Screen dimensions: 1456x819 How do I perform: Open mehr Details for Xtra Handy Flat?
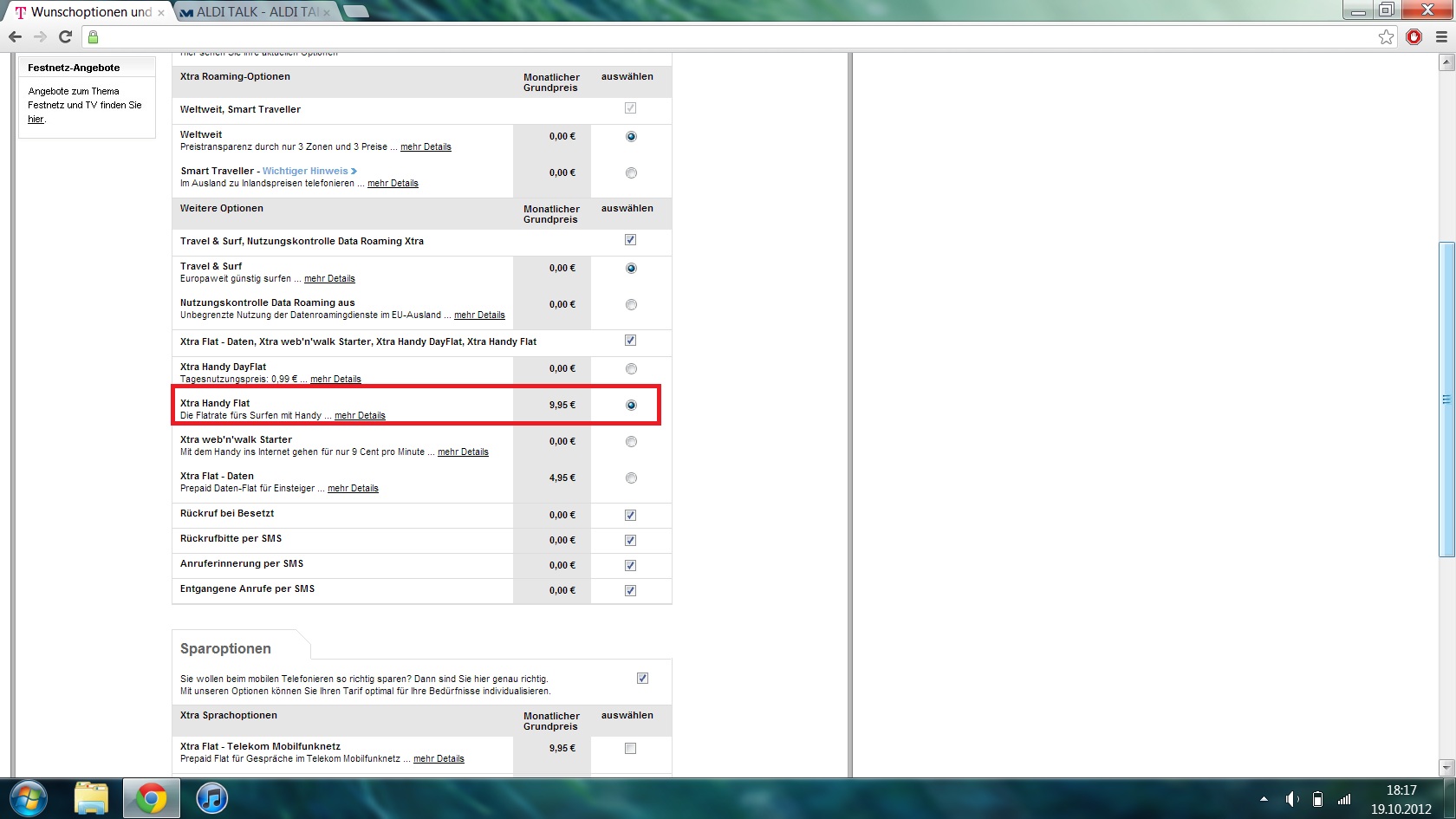pos(360,416)
